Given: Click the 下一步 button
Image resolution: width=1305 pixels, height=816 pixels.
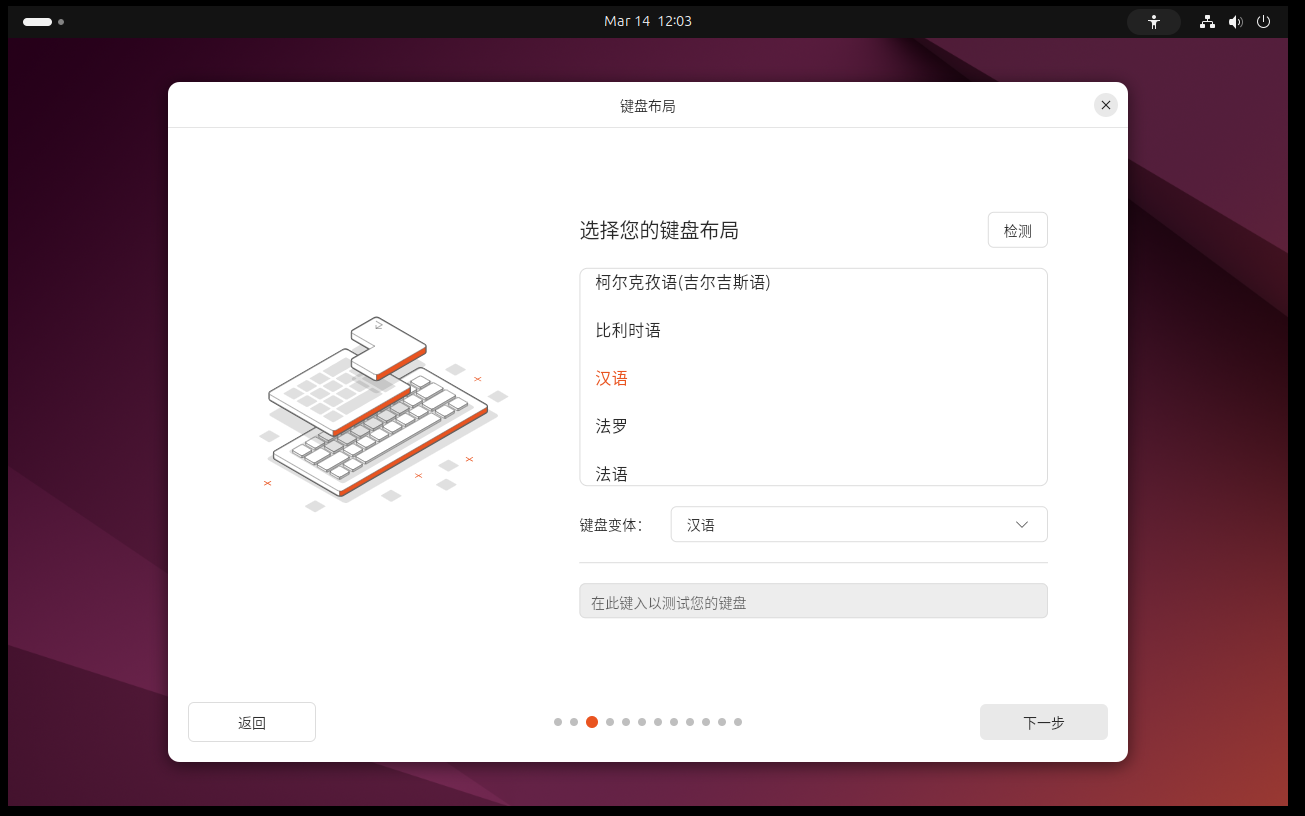Looking at the screenshot, I should [x=1043, y=723].
